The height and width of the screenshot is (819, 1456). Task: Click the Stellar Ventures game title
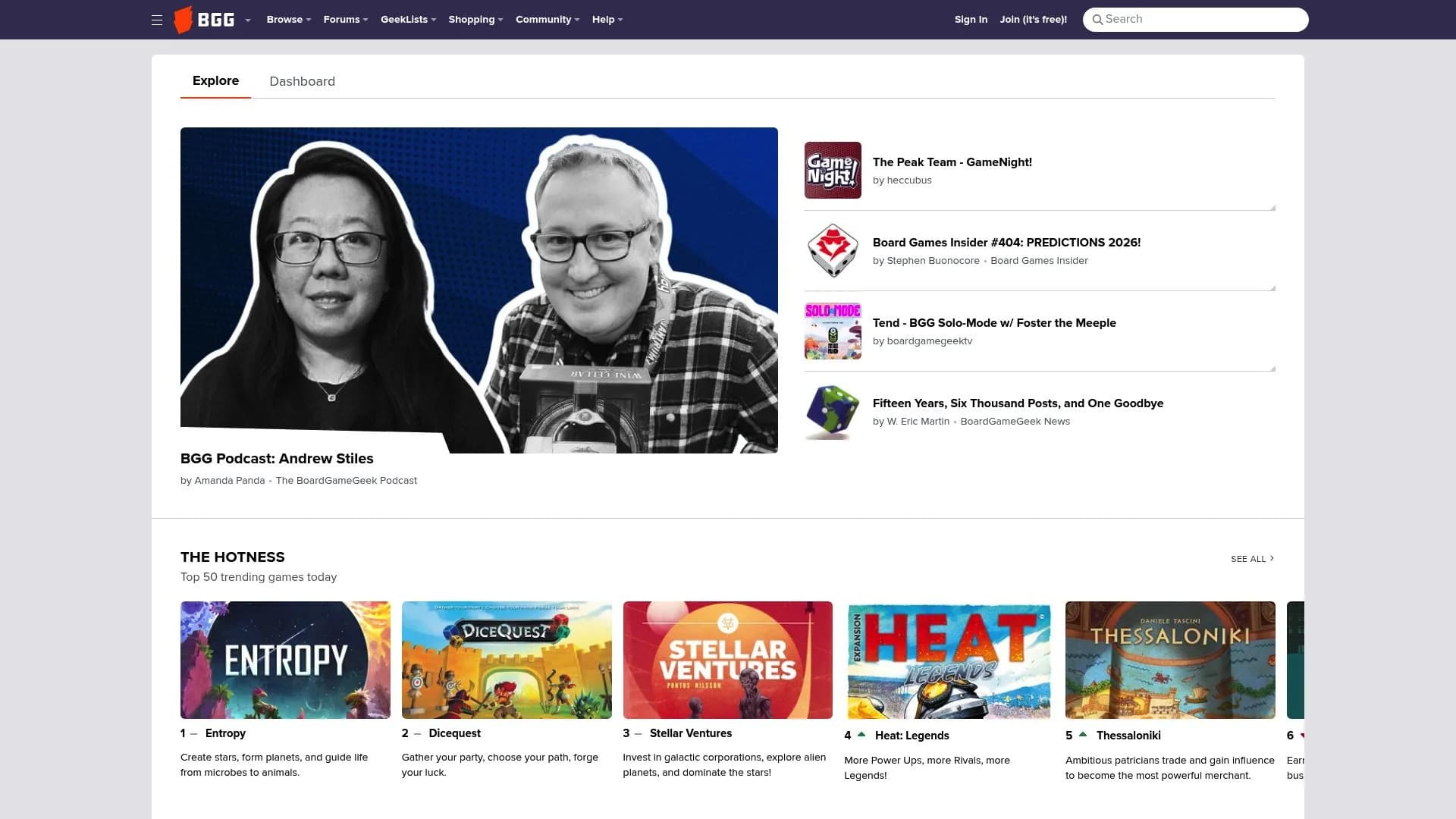tap(691, 733)
